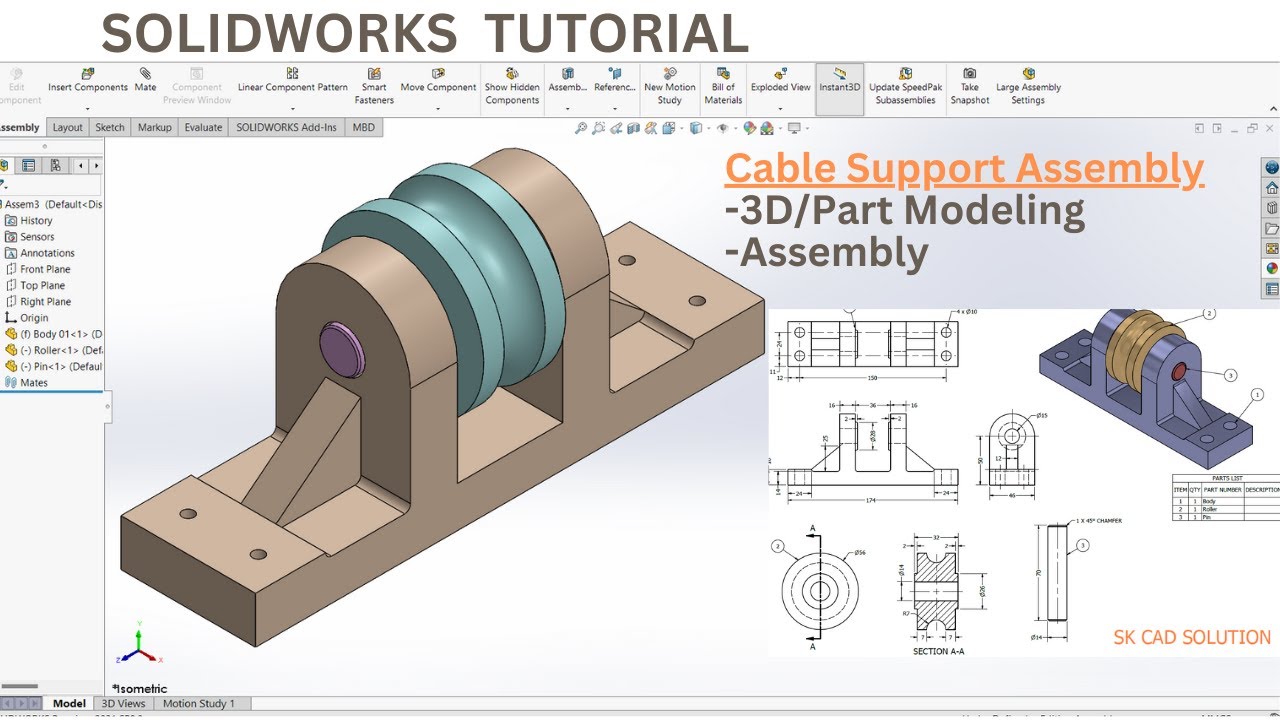This screenshot has width=1280, height=720.
Task: Open the Display Style icon
Action: (x=696, y=128)
